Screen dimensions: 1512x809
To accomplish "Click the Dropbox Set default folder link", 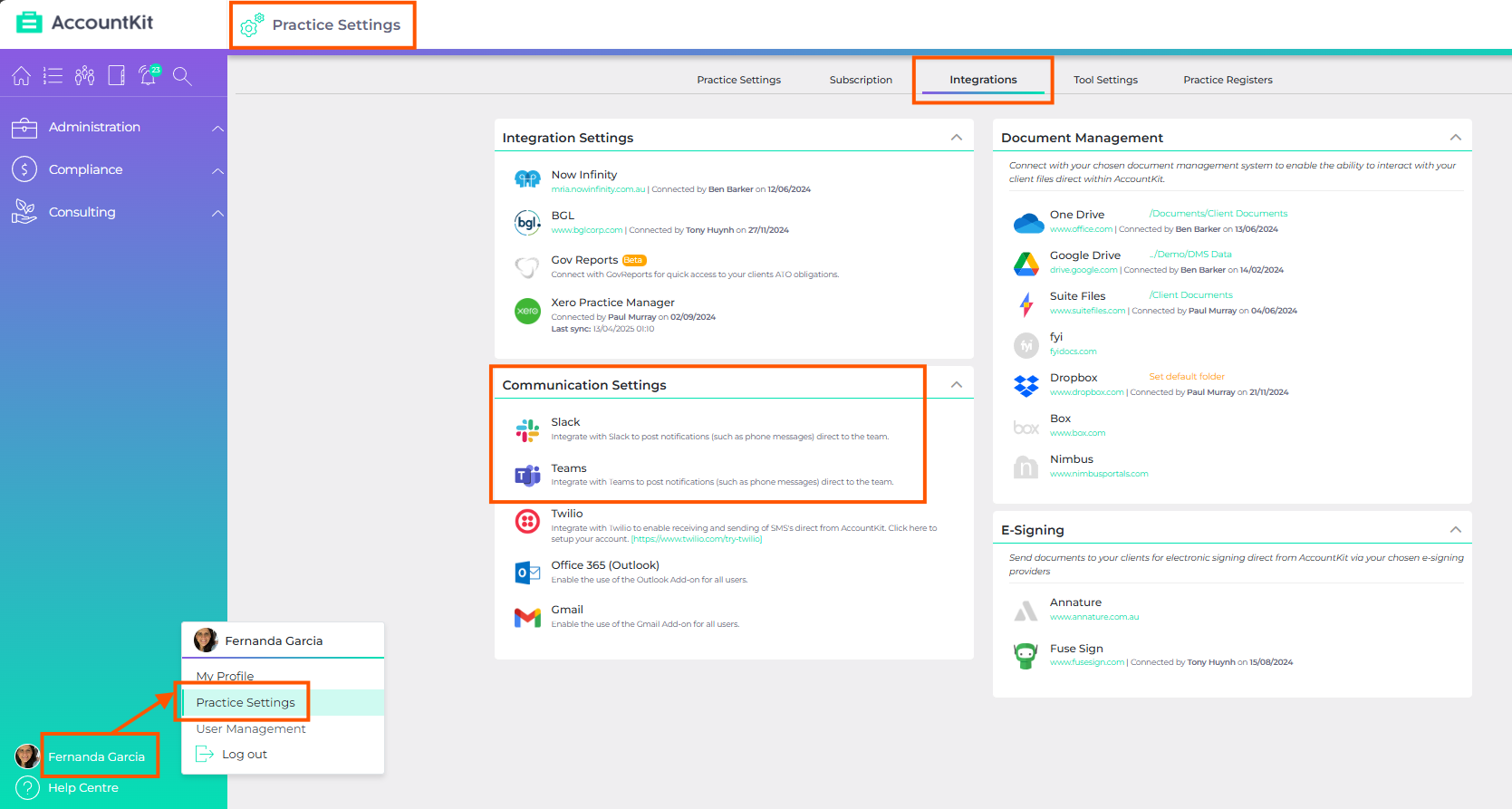I will [1187, 377].
